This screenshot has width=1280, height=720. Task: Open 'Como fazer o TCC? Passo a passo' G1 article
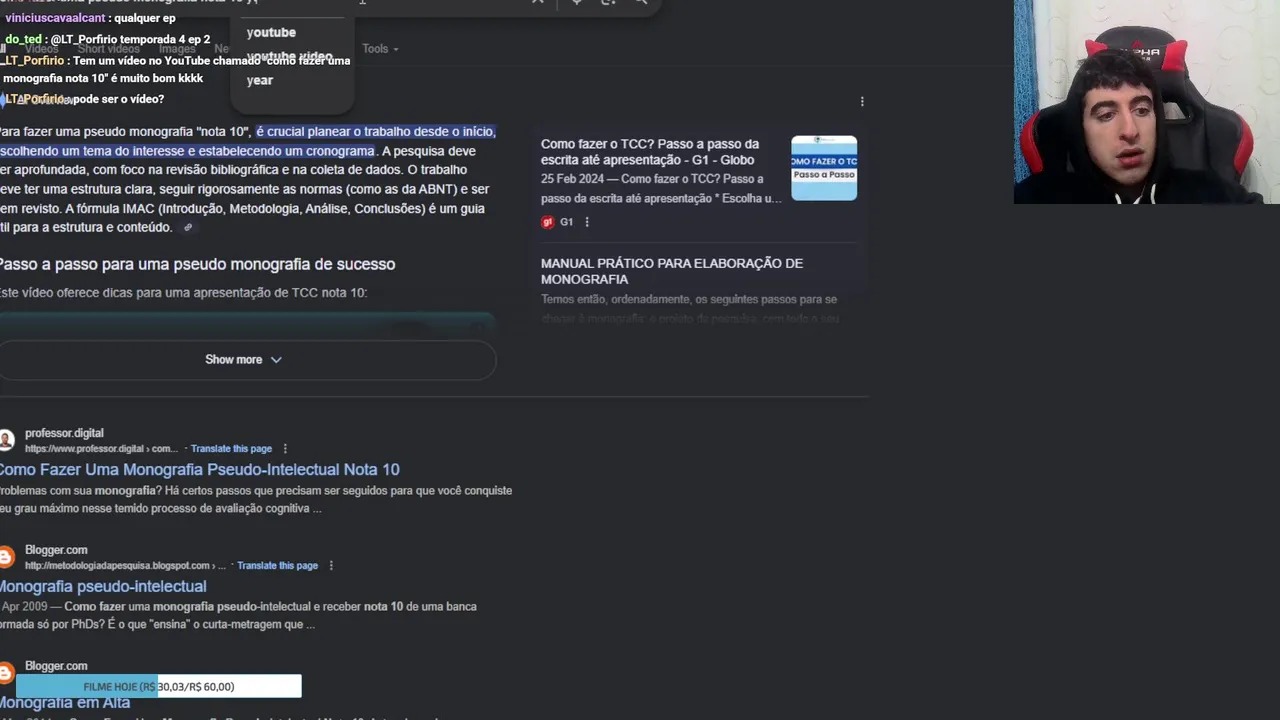click(x=650, y=152)
